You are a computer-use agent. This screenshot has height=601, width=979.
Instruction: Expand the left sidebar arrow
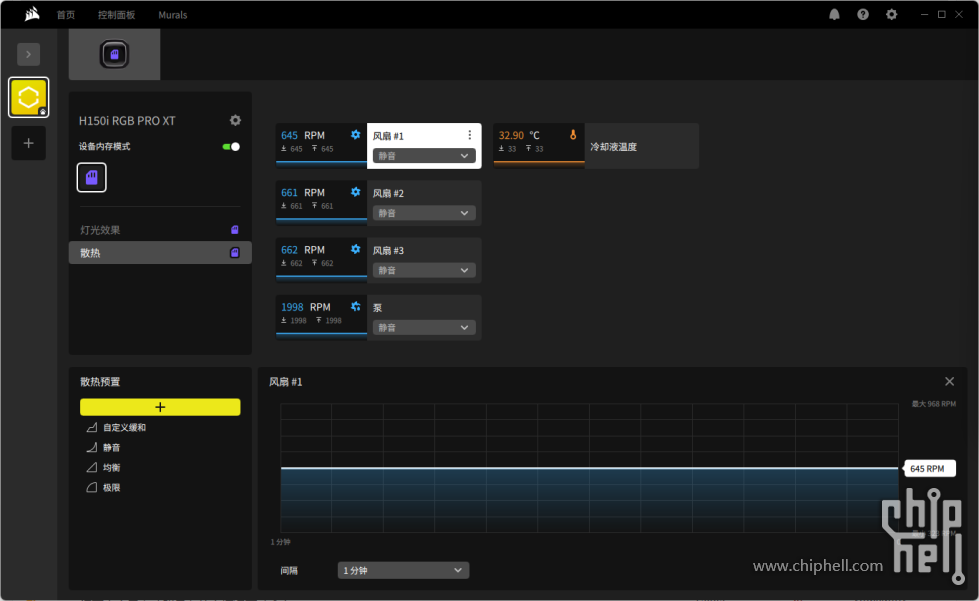point(28,54)
